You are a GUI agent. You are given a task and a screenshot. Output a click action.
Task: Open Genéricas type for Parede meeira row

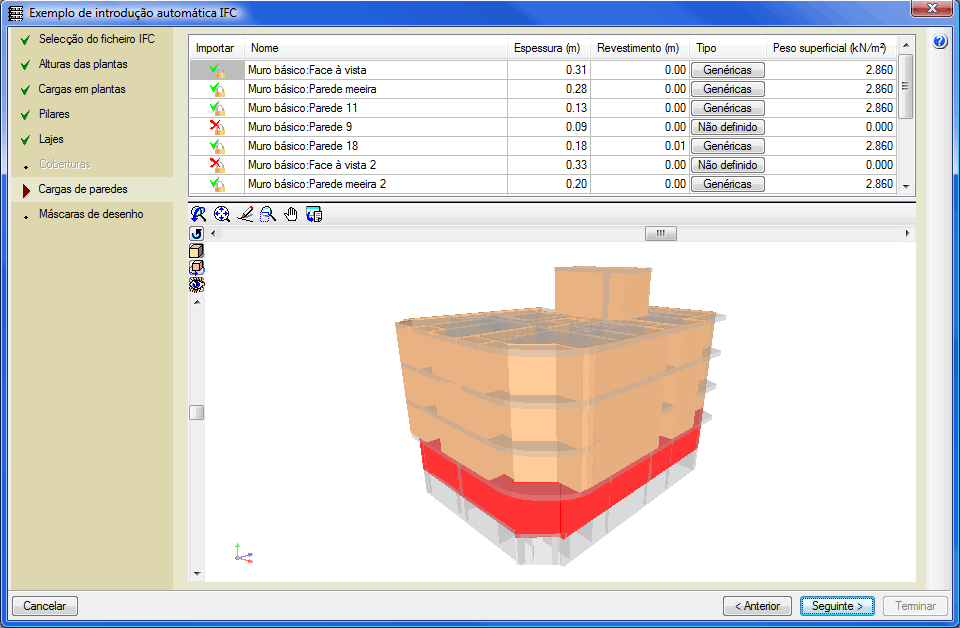click(727, 89)
